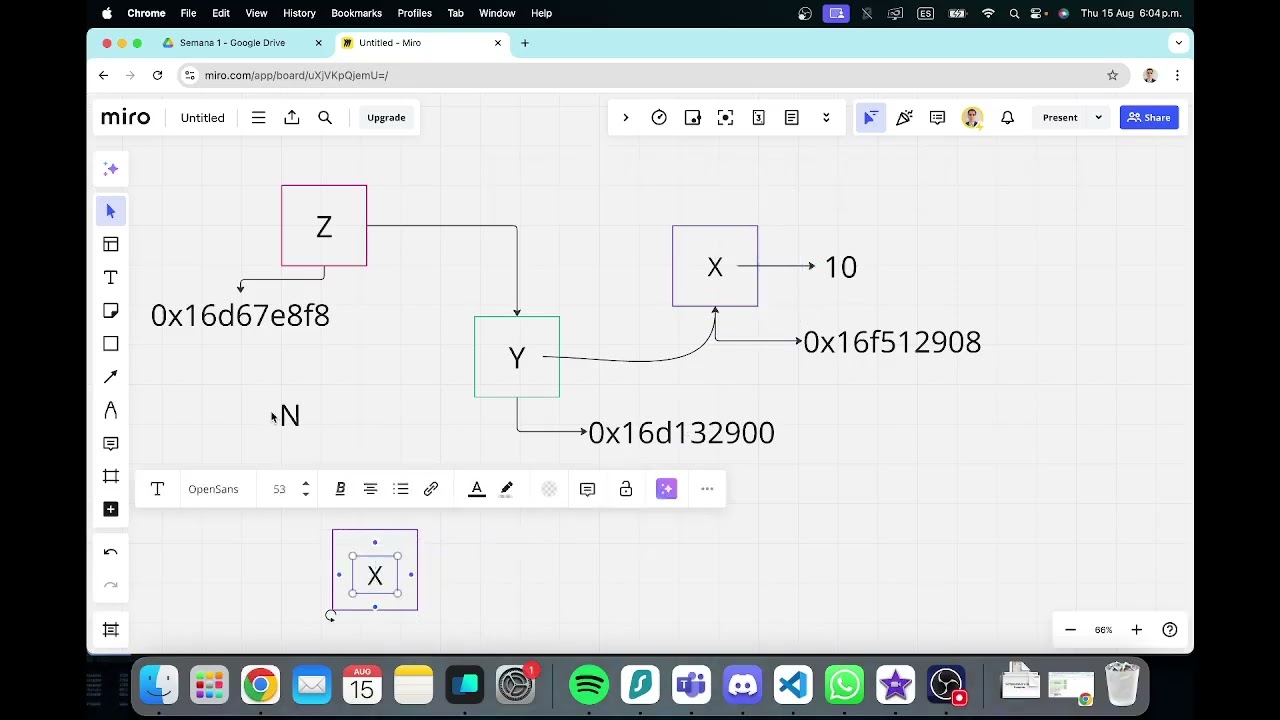1280x720 pixels.
Task: Open help question mark button
Action: click(1169, 630)
